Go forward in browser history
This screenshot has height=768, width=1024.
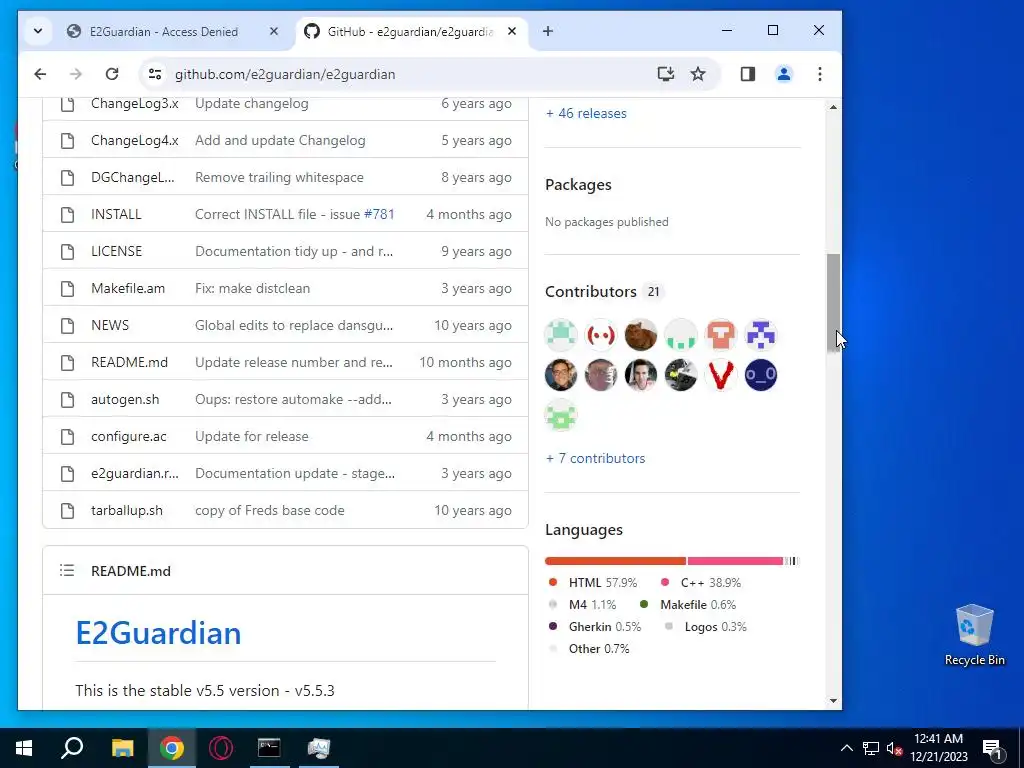click(76, 74)
